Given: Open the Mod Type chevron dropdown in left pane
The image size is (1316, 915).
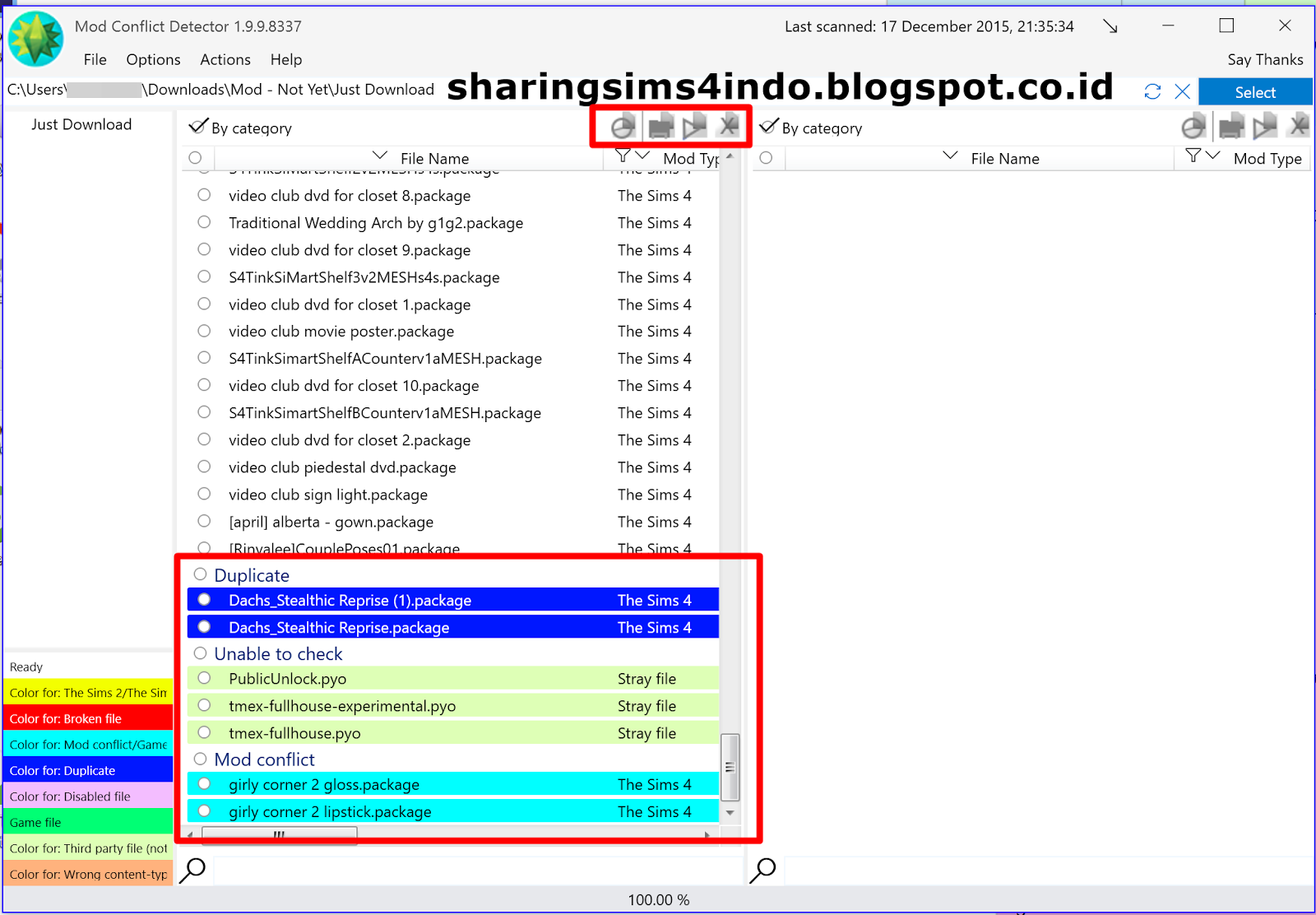Looking at the screenshot, I should pyautogui.click(x=643, y=156).
